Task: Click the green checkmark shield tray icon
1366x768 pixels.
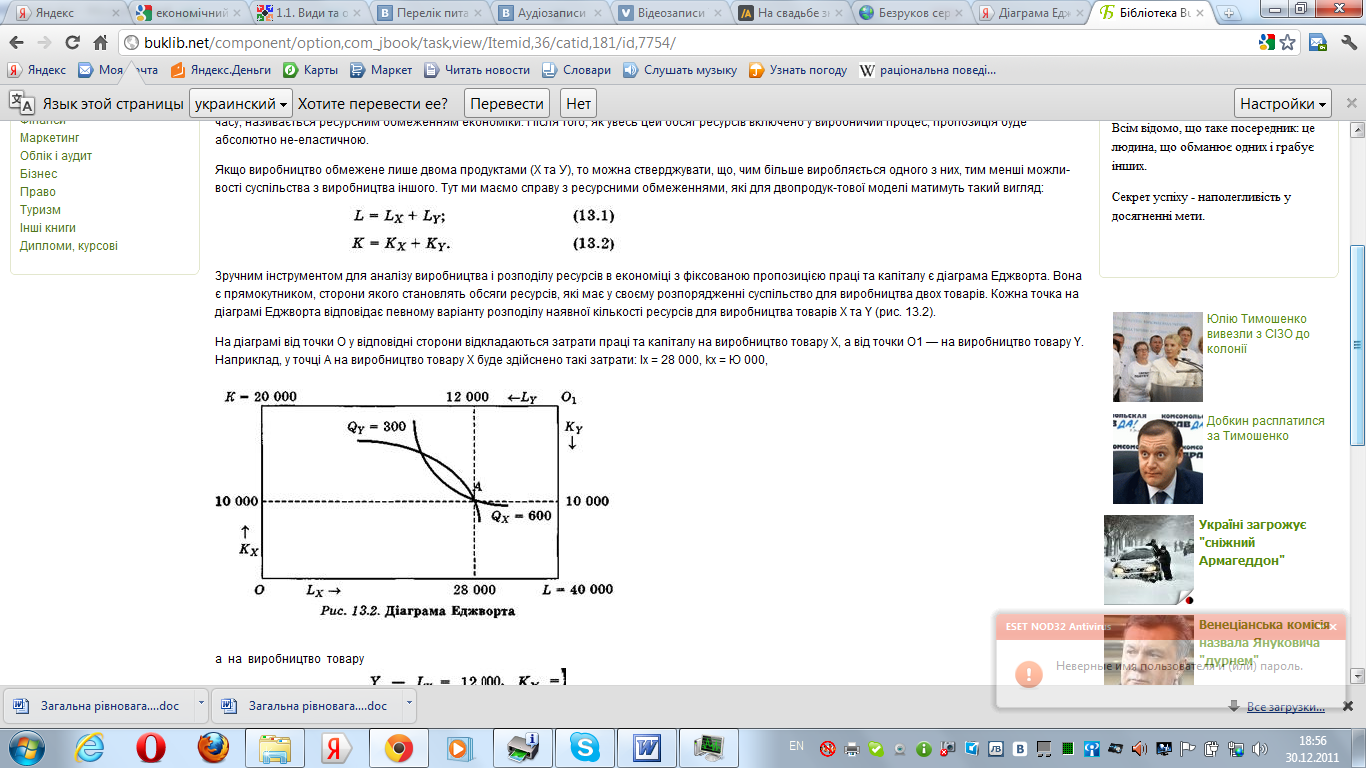Action: (875, 747)
